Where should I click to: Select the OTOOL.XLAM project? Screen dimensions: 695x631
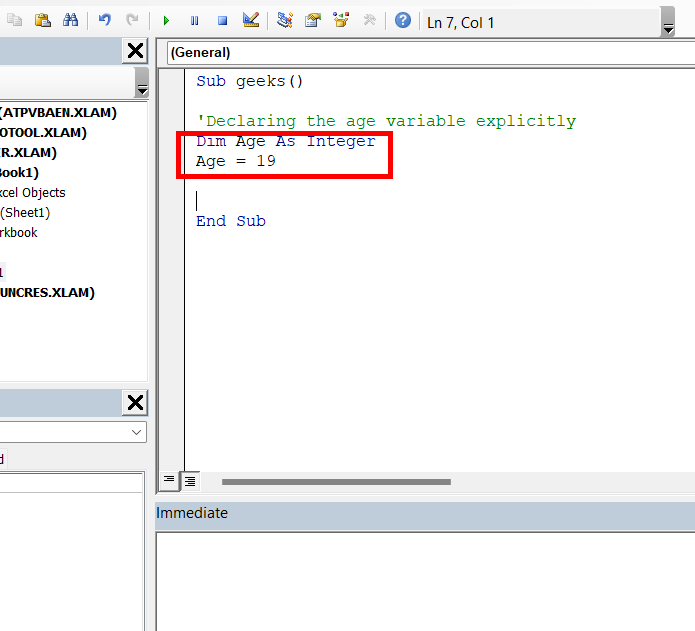pos(43,132)
